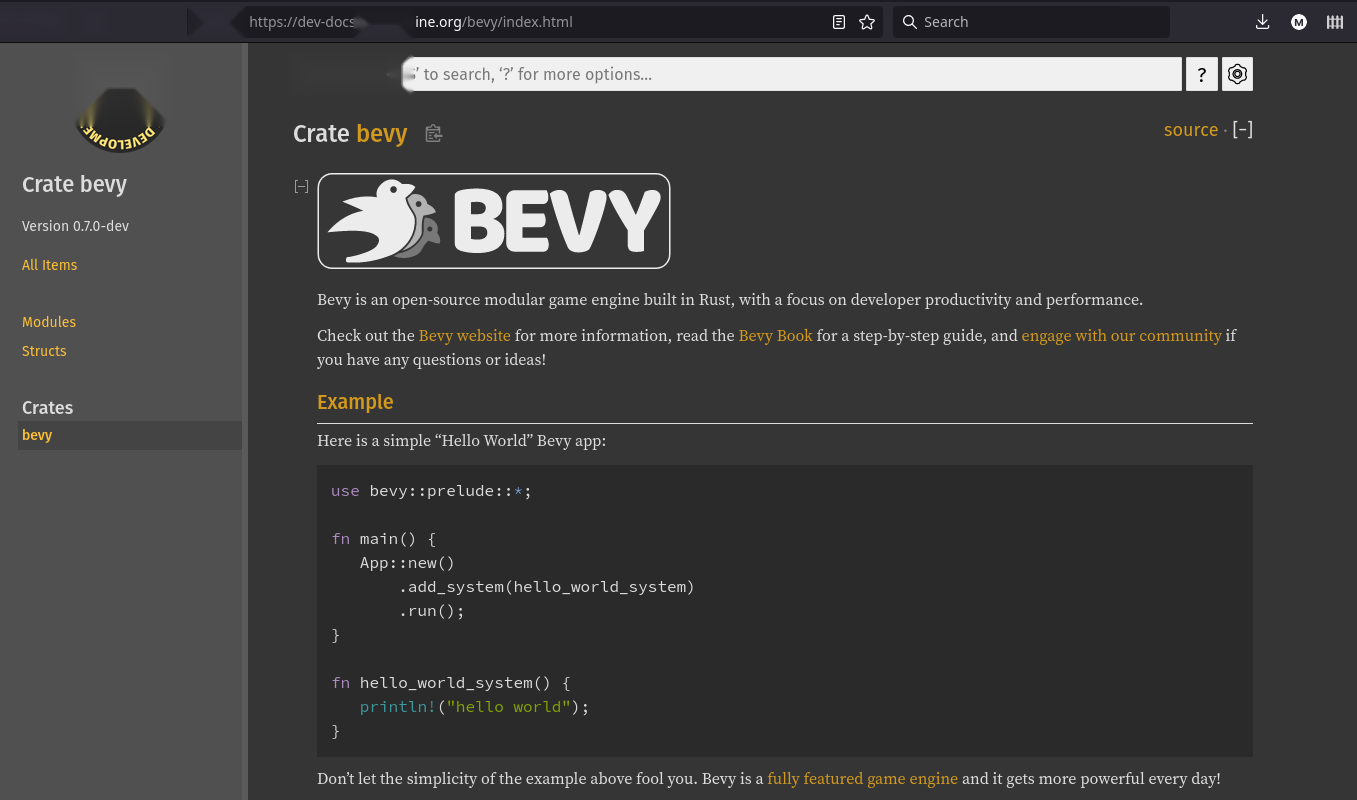Click the orange 'bevy' name in the page title
This screenshot has width=1357, height=800.
[x=382, y=134]
